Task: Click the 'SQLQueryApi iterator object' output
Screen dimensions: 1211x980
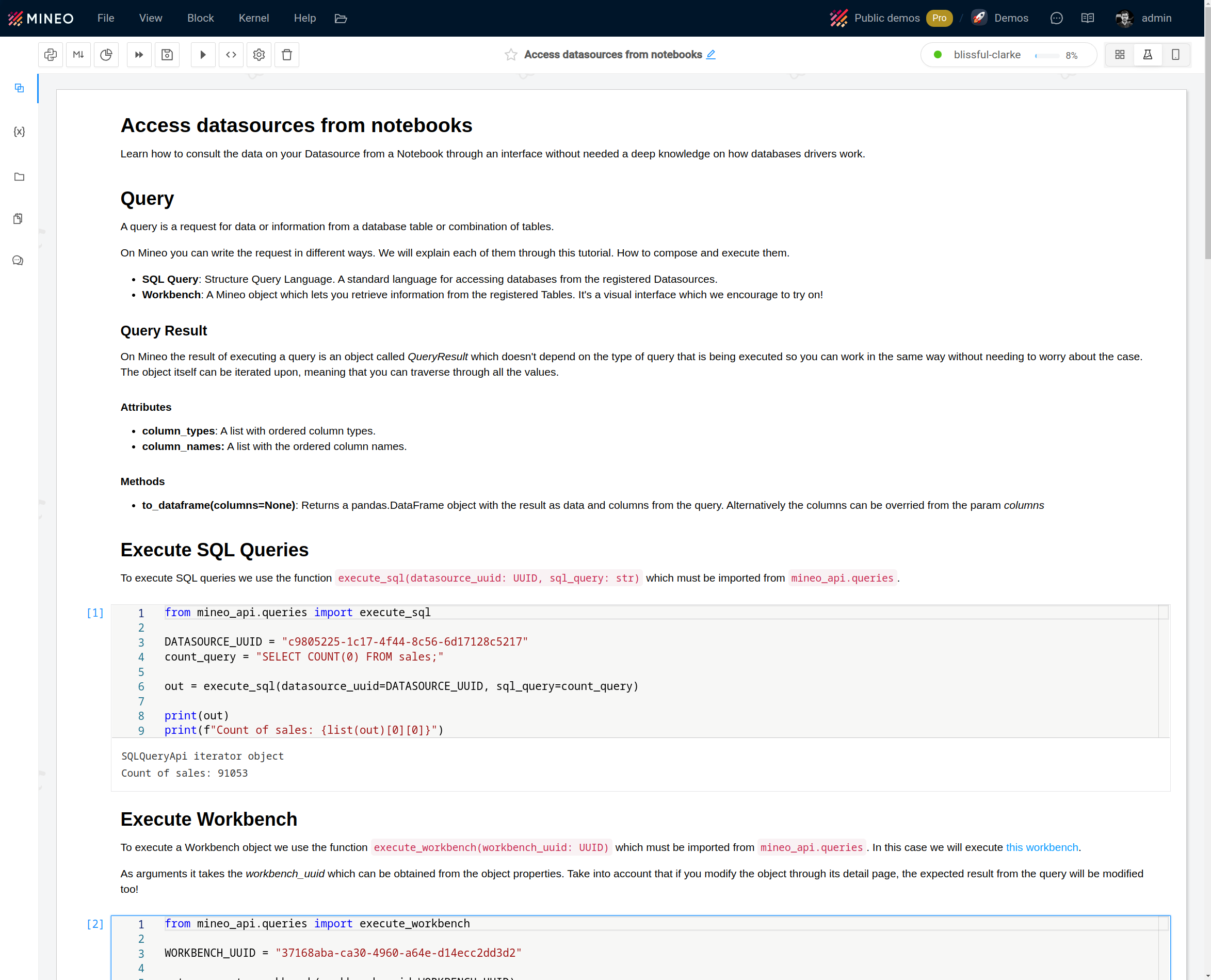Action: [202, 757]
